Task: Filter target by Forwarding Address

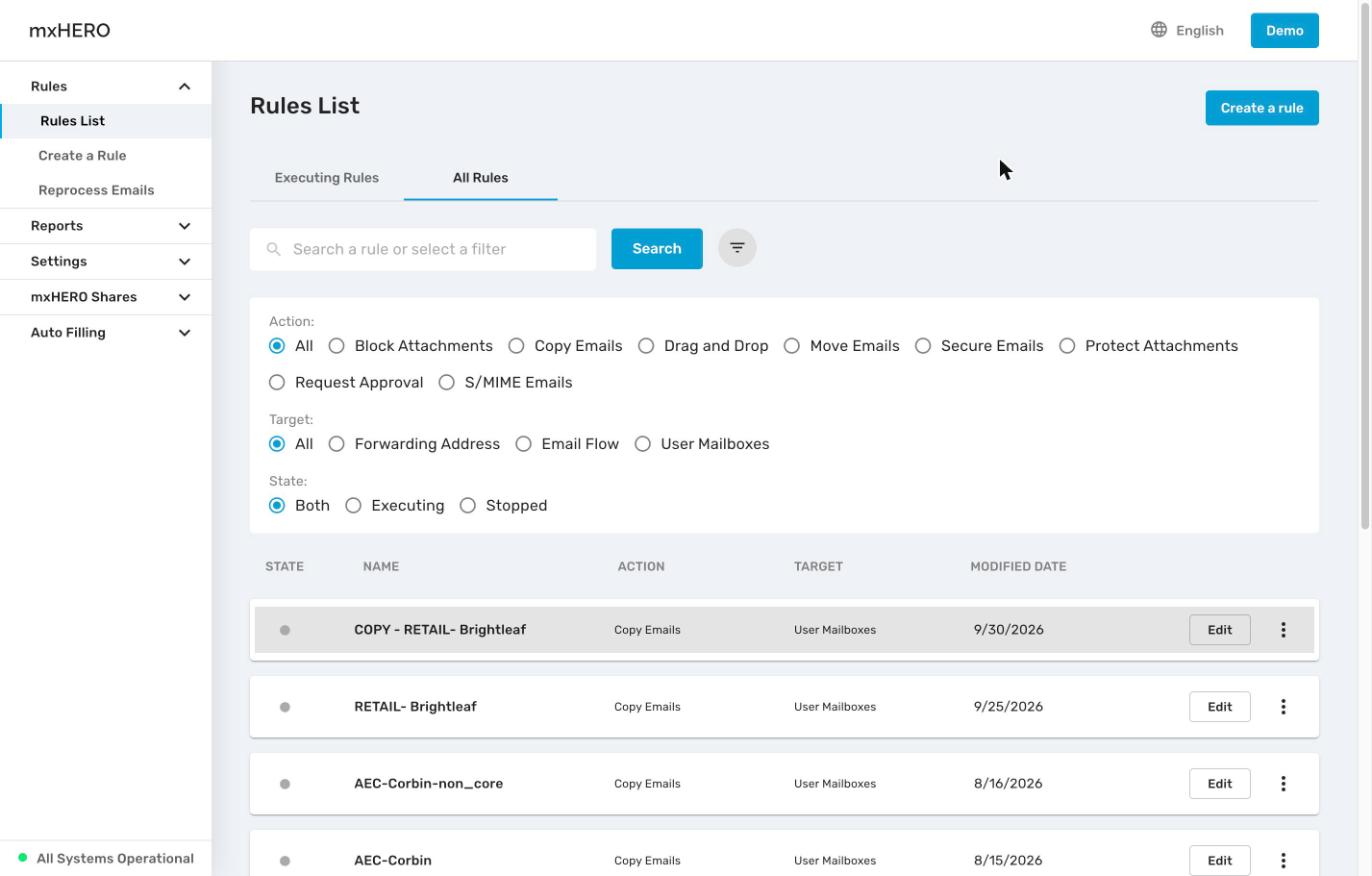Action: (337, 444)
